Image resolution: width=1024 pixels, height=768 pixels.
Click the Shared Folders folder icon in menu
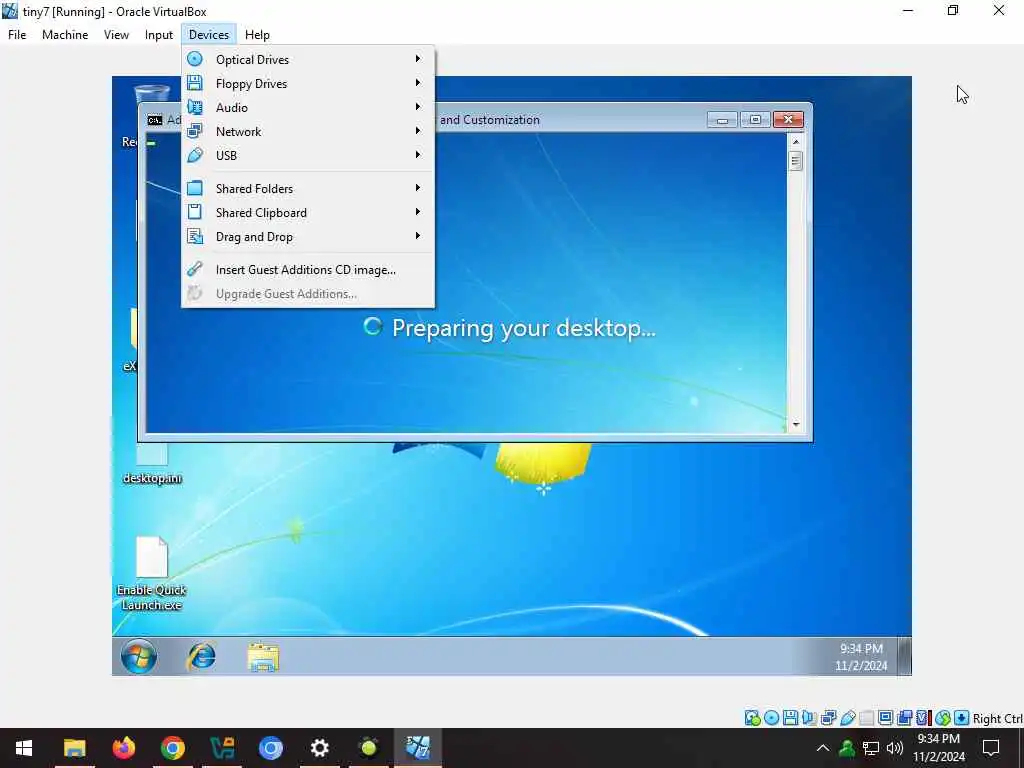pyautogui.click(x=195, y=188)
